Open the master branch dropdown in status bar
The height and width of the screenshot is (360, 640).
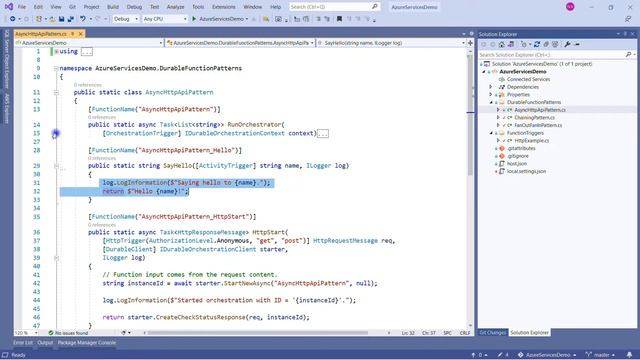(600, 355)
